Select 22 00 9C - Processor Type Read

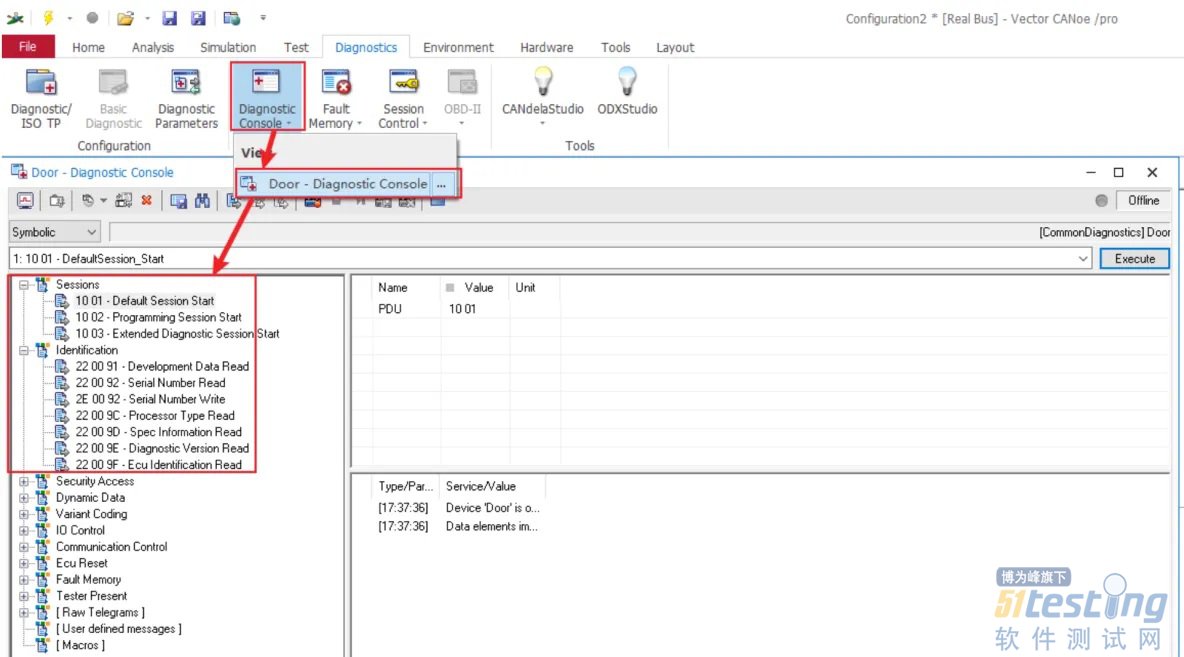155,416
